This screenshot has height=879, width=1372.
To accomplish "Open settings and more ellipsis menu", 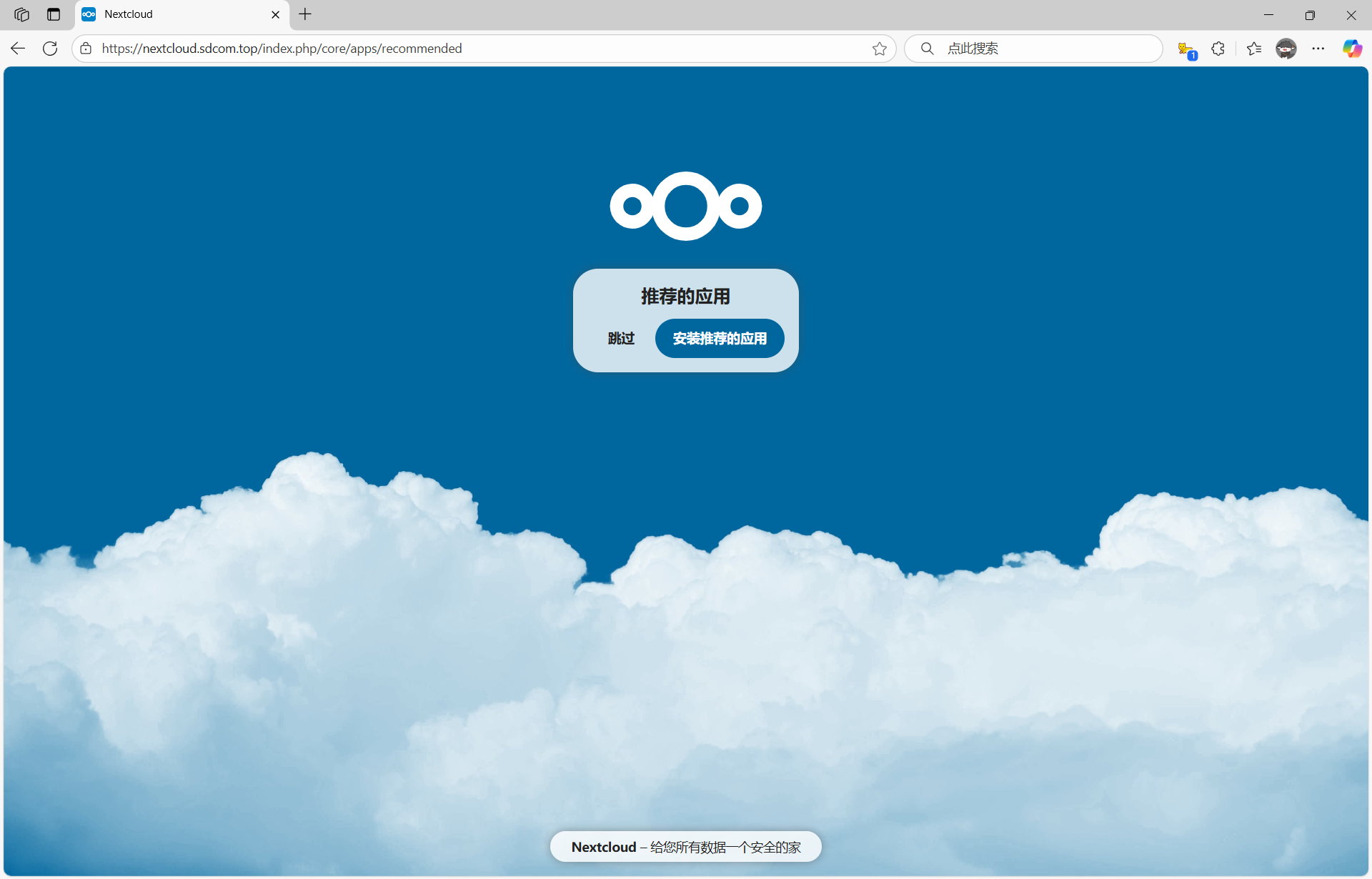I will tap(1318, 49).
